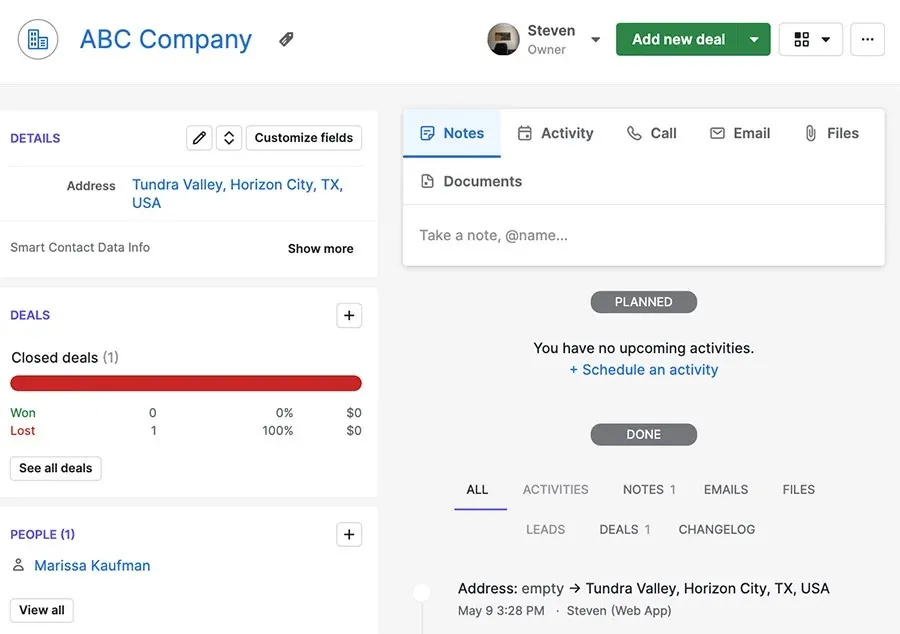900x634 pixels.
Task: Open the Steven owner dropdown arrow
Action: click(x=595, y=39)
